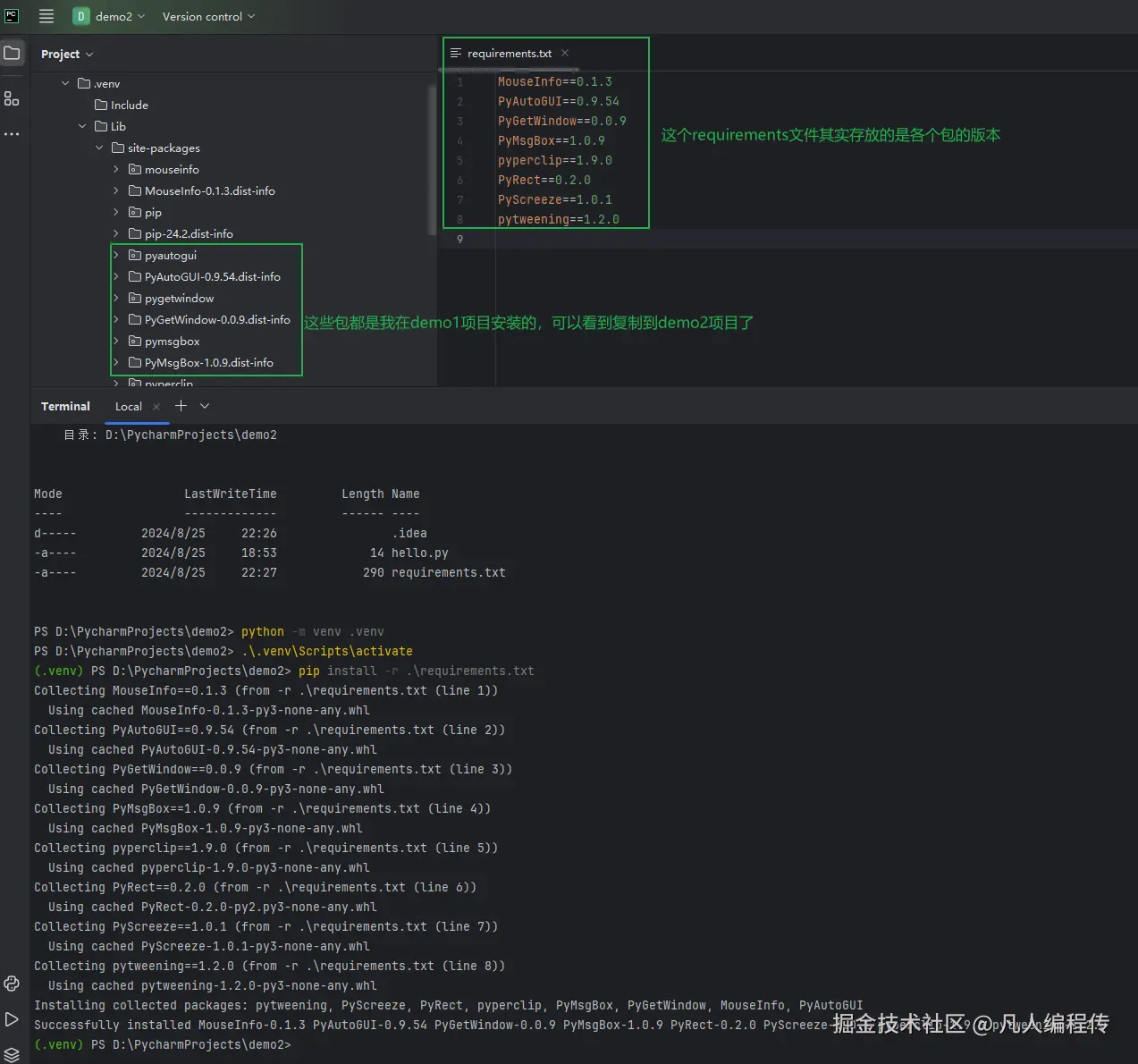Select the pymsgbox folder icon

coord(135,341)
